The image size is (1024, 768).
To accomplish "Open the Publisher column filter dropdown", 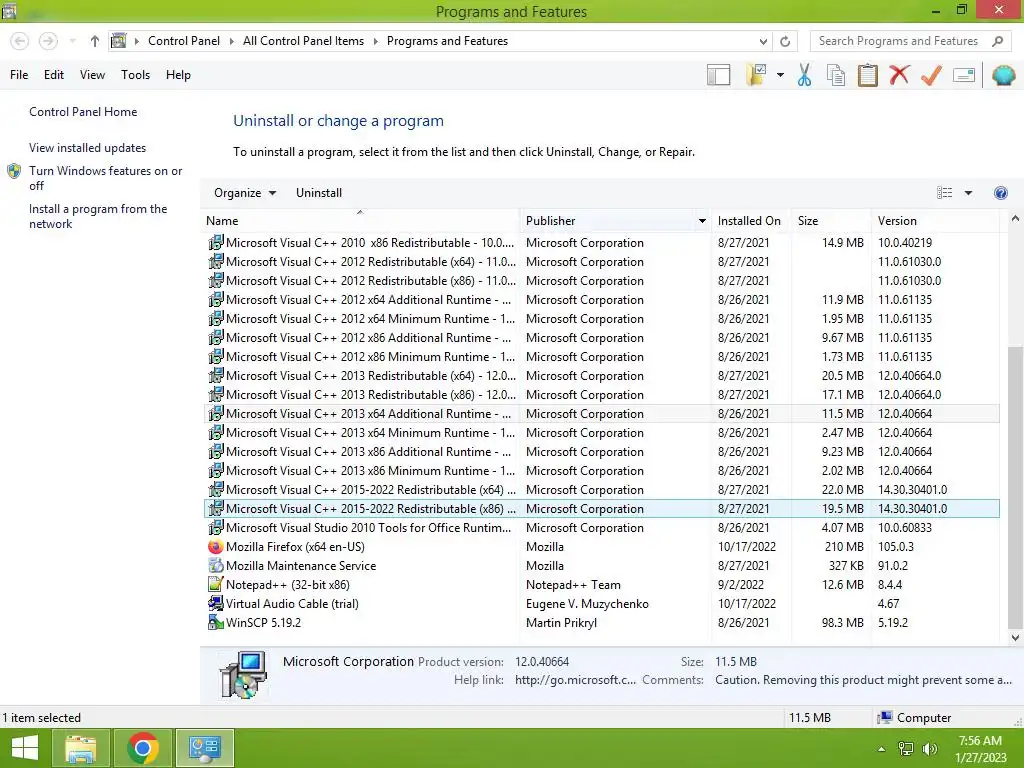I will click(702, 221).
